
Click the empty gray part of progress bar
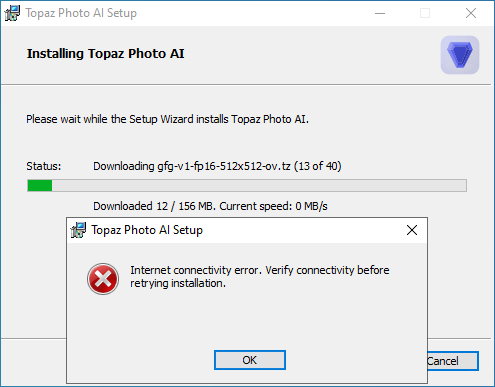[x=259, y=185]
